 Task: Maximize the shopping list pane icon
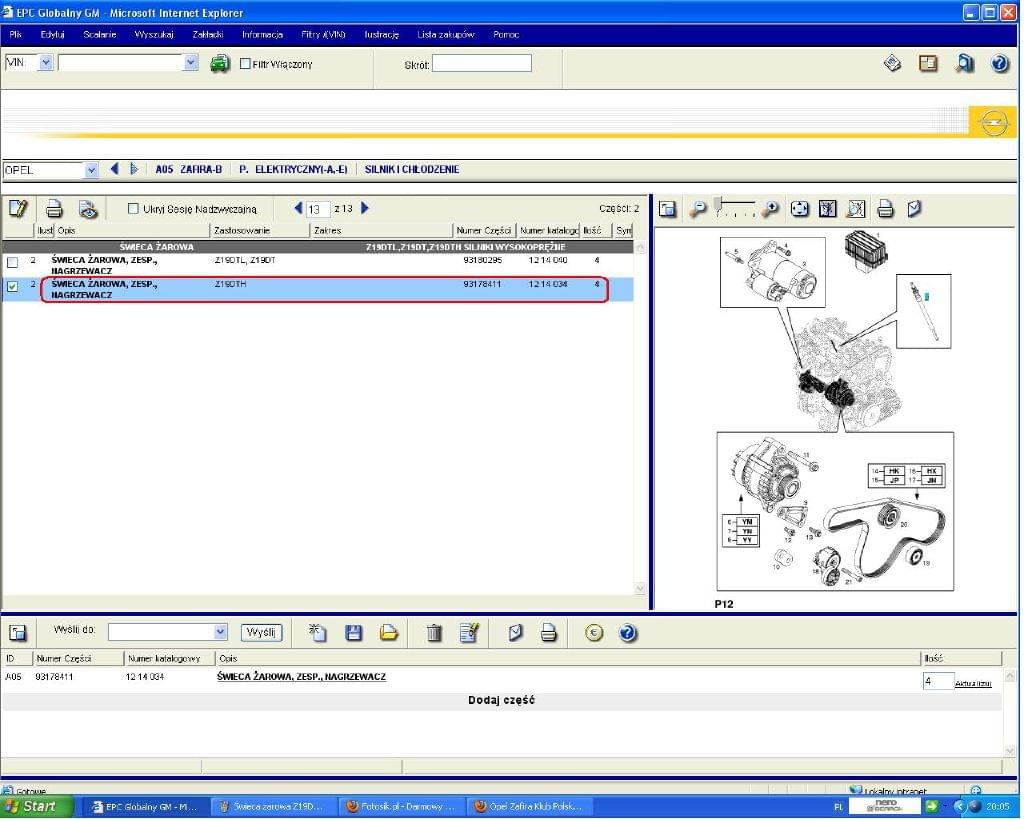click(x=18, y=632)
